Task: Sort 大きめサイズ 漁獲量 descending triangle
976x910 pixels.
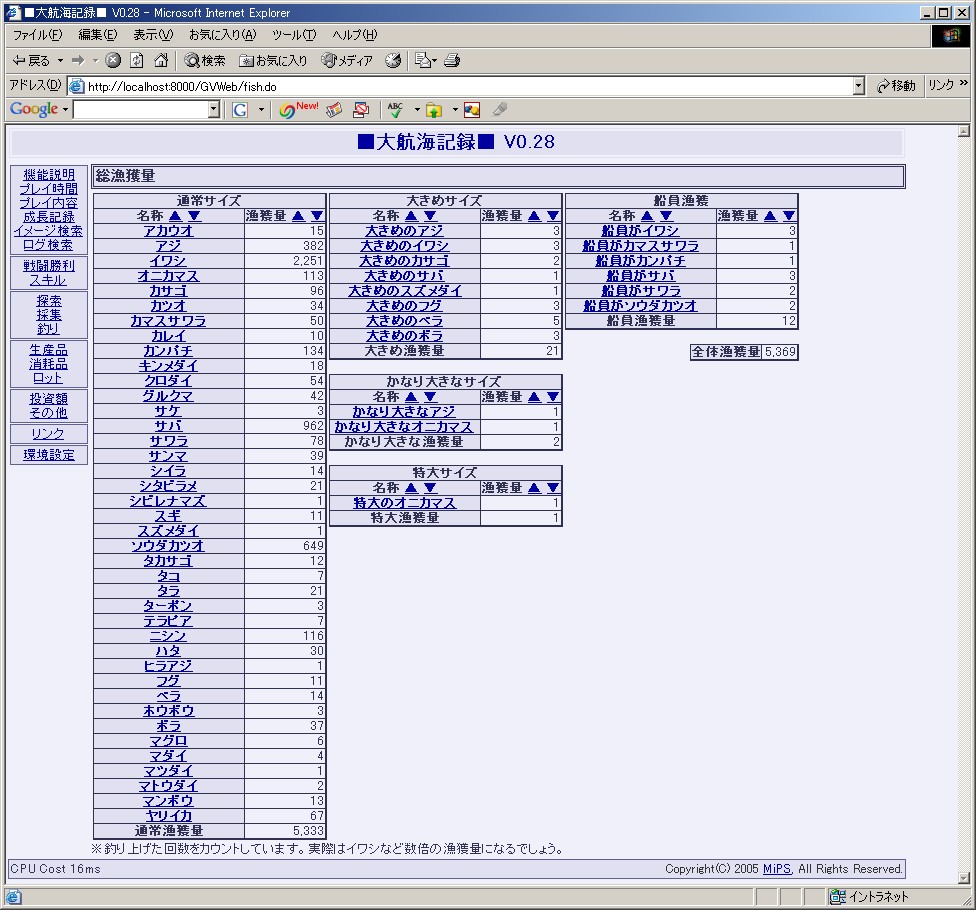Action: (553, 216)
